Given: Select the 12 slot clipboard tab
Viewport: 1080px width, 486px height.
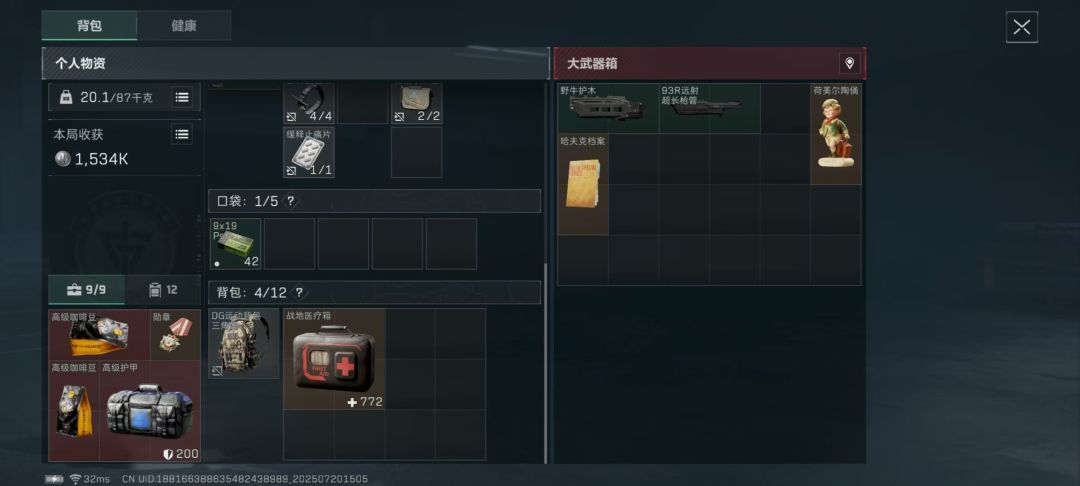Looking at the screenshot, I should coord(163,290).
